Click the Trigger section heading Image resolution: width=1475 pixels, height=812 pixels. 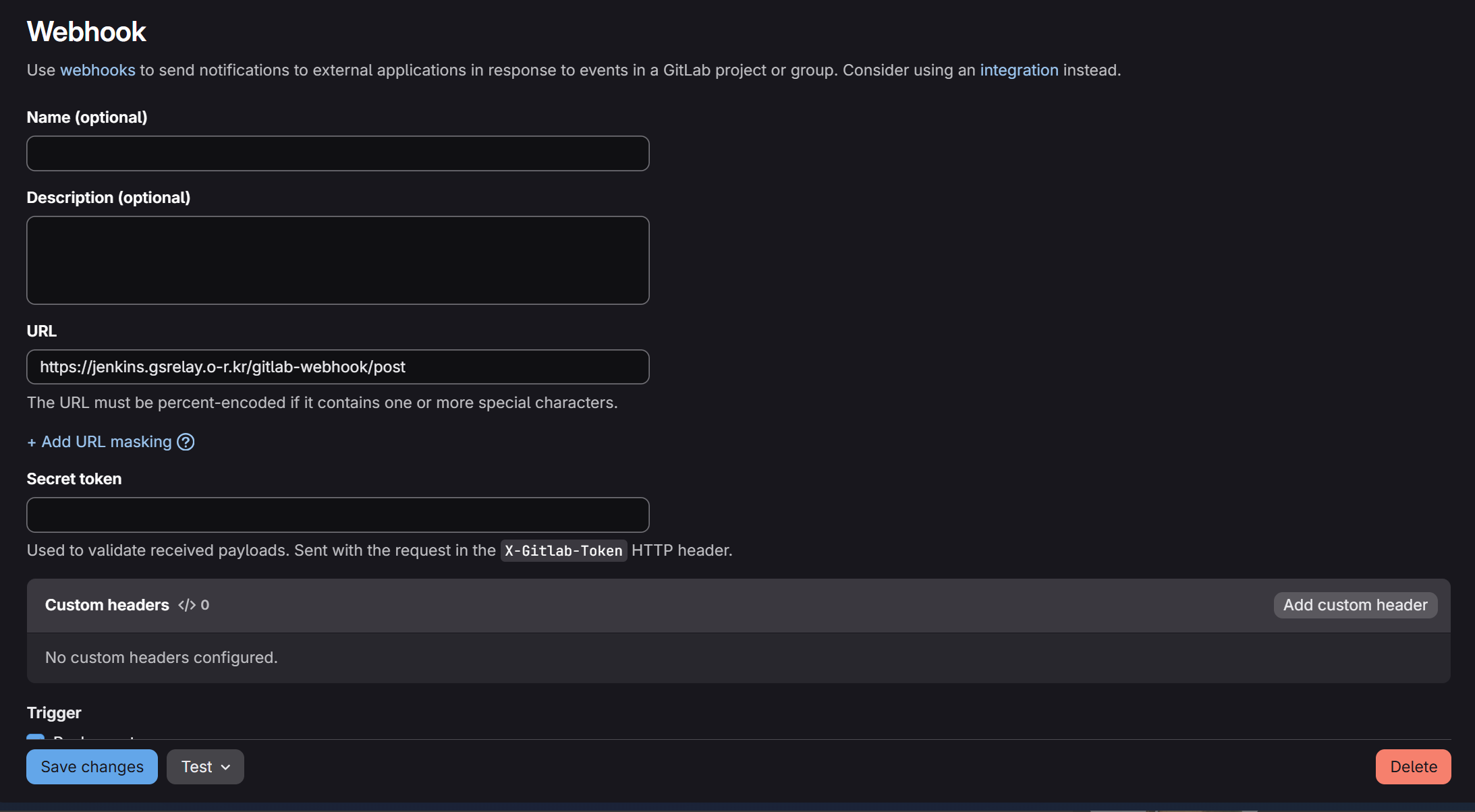(54, 713)
